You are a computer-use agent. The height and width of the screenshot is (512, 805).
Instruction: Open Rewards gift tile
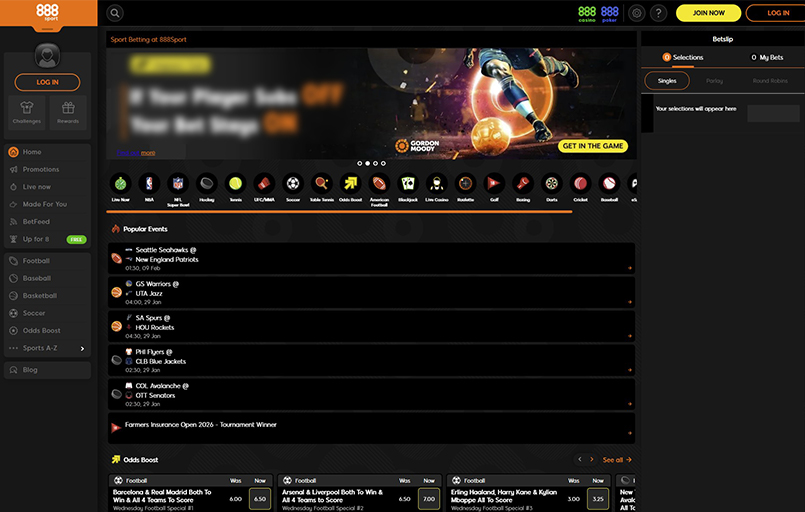68,112
